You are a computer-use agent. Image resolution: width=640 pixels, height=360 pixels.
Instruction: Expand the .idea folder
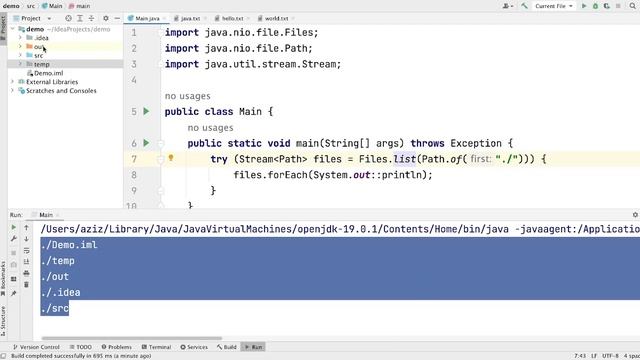coord(20,38)
